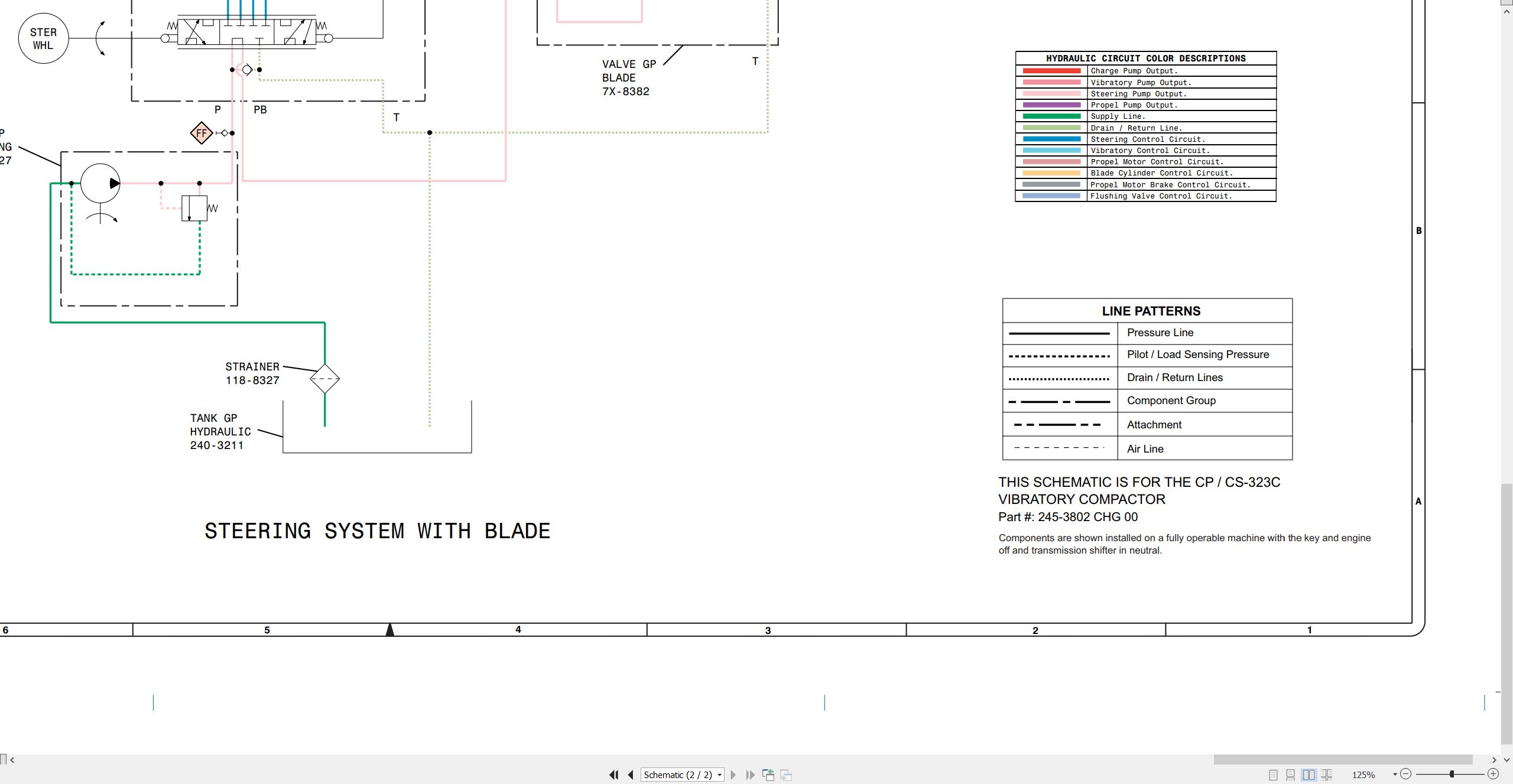Toggle two-page side-by-side view
The width and height of the screenshot is (1513, 784).
coord(1309,775)
